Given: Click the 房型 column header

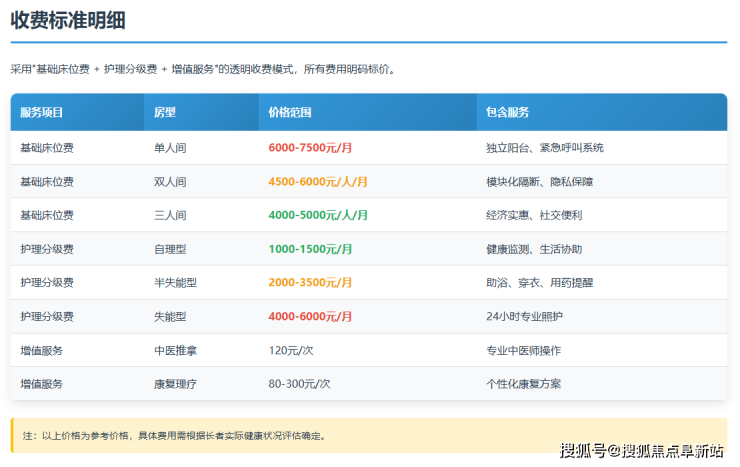Looking at the screenshot, I should (165, 112).
